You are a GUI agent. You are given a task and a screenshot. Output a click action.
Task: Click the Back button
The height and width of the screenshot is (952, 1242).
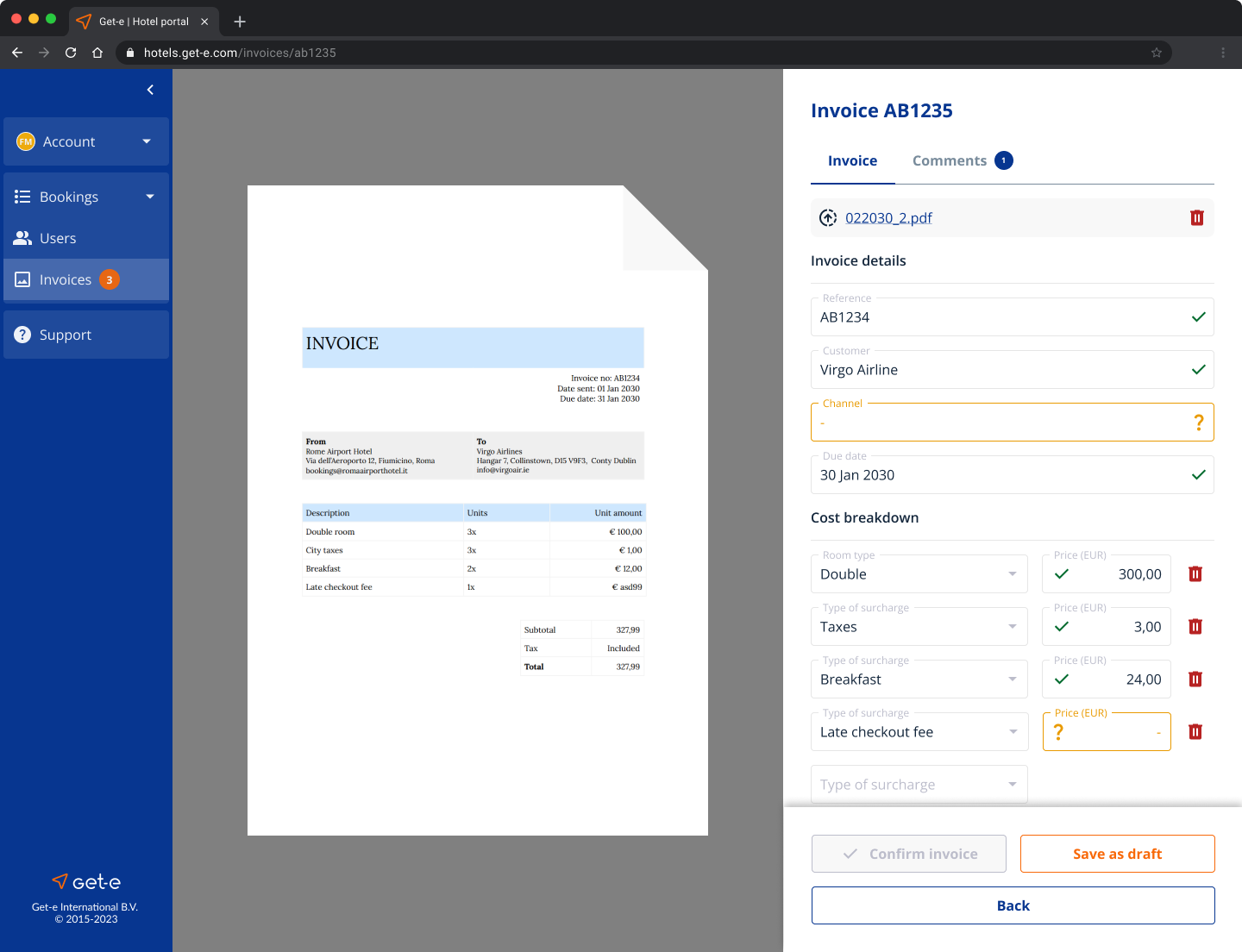coord(1013,905)
